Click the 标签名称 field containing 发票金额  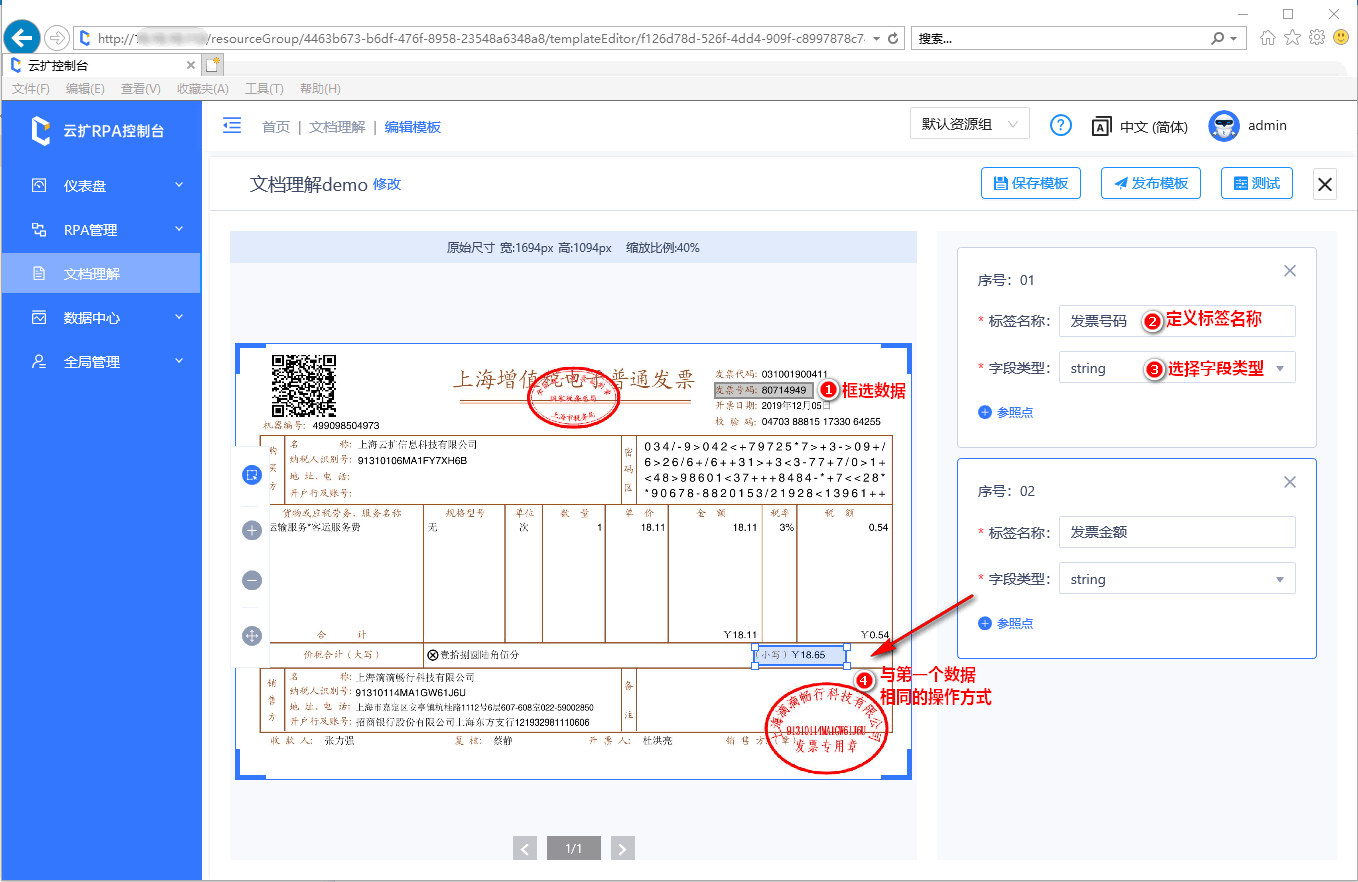tap(1177, 532)
